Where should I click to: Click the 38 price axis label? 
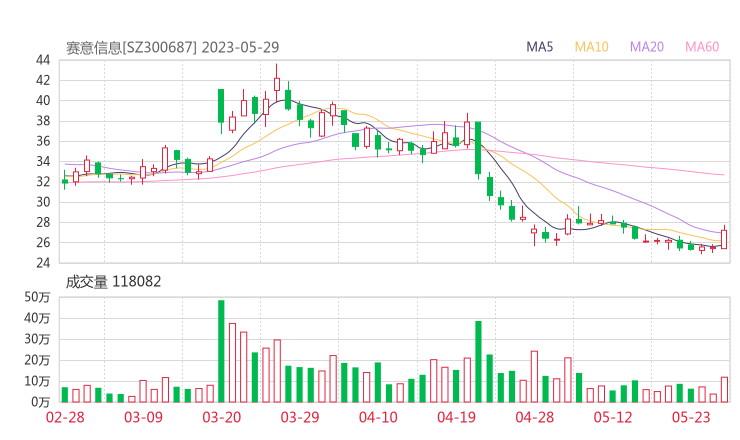43,121
